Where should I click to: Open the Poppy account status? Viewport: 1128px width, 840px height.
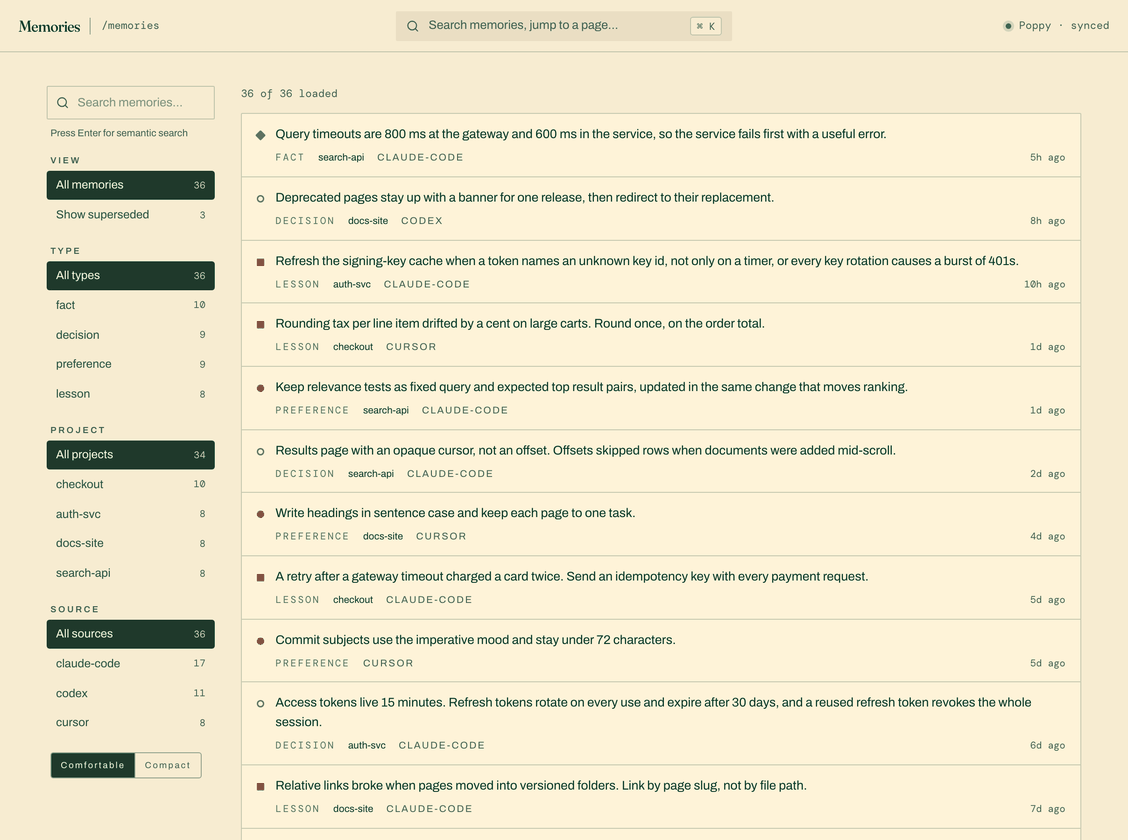(1056, 26)
